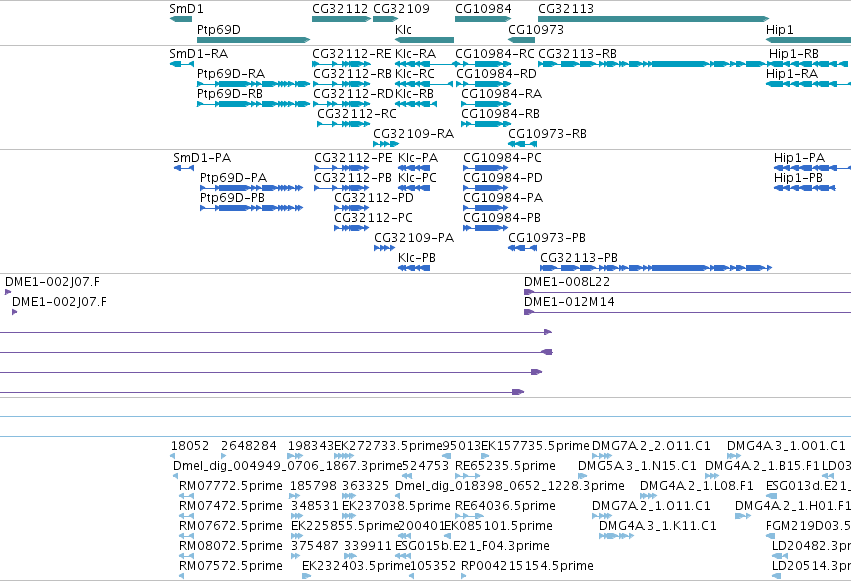Select the CG32109-RA transcript
Screen dimensions: 851x581
pyautogui.click(x=386, y=144)
